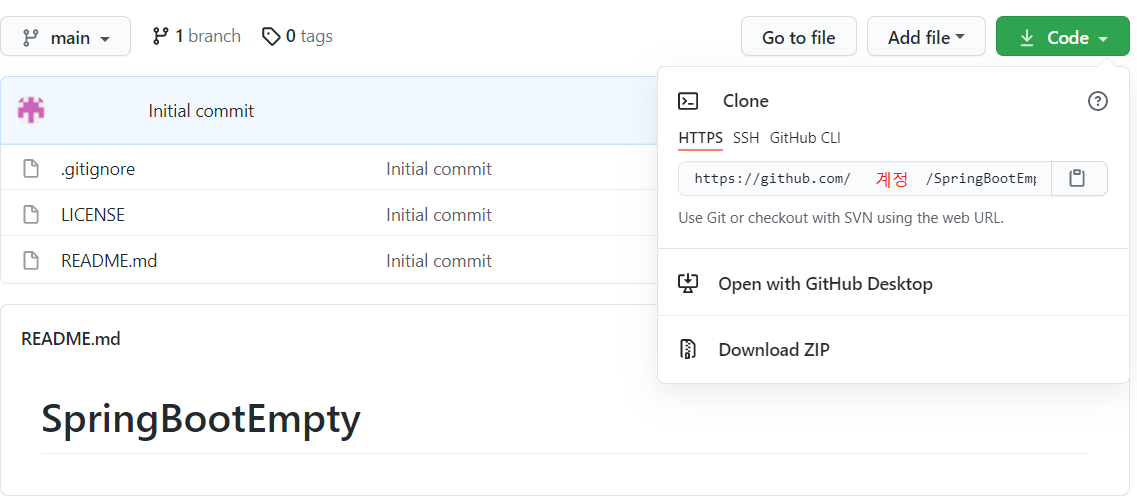The width and height of the screenshot is (1137, 501).
Task: Click the Clone heading text
Action: pyautogui.click(x=745, y=101)
